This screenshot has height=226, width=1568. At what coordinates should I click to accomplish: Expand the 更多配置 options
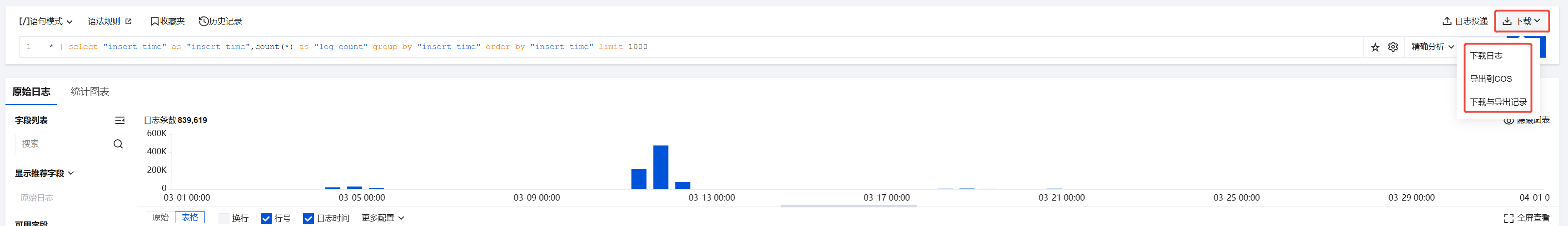pyautogui.click(x=382, y=218)
